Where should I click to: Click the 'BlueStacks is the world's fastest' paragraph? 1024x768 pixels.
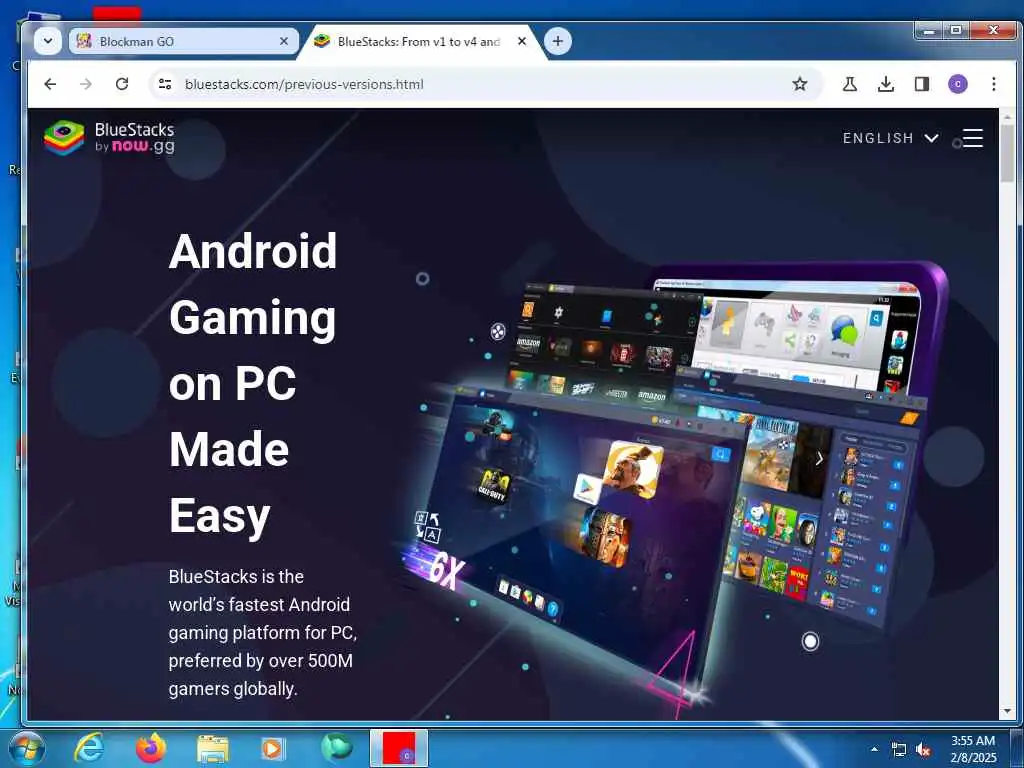tap(263, 632)
